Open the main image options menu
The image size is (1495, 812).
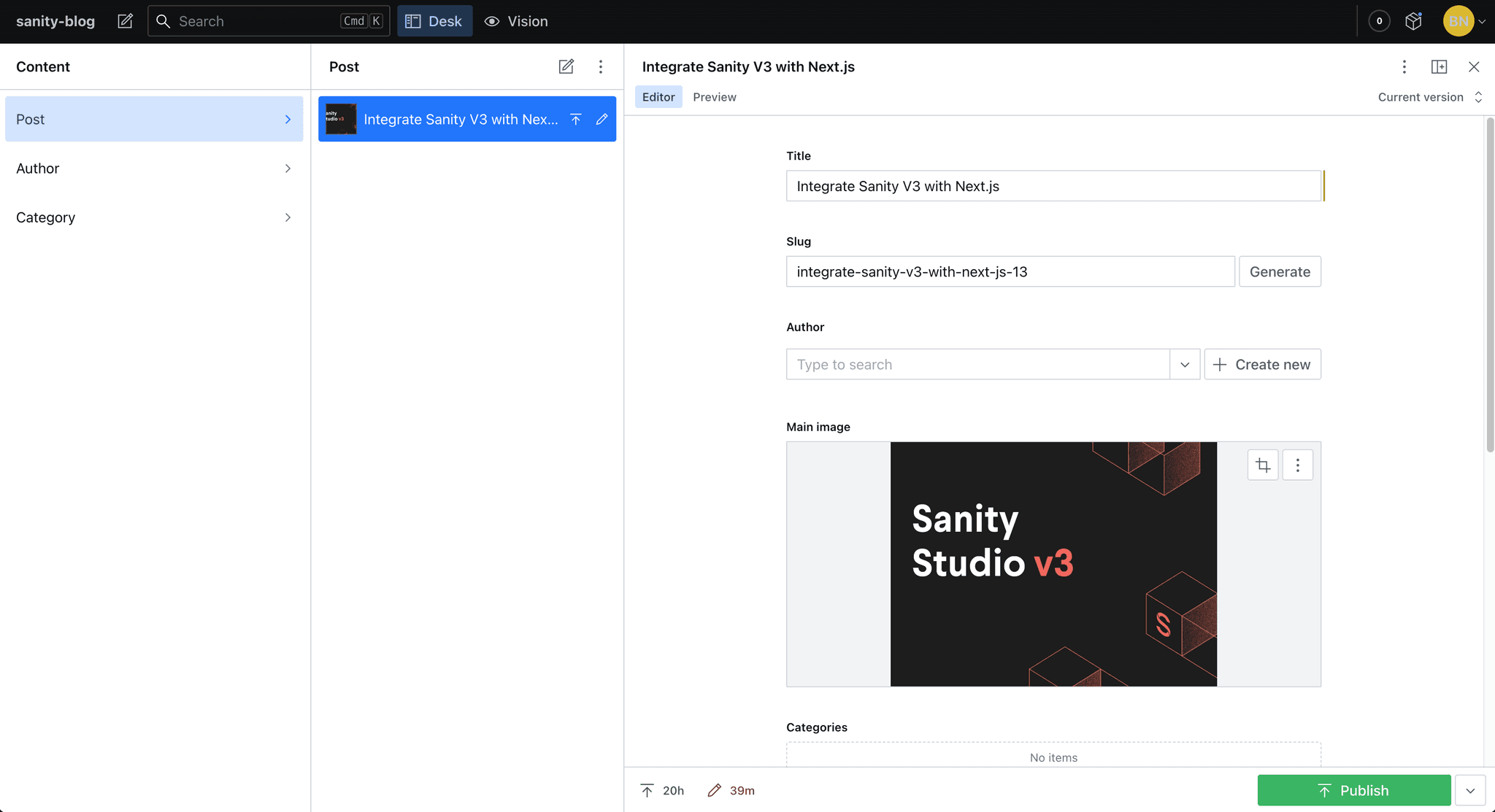[x=1298, y=465]
